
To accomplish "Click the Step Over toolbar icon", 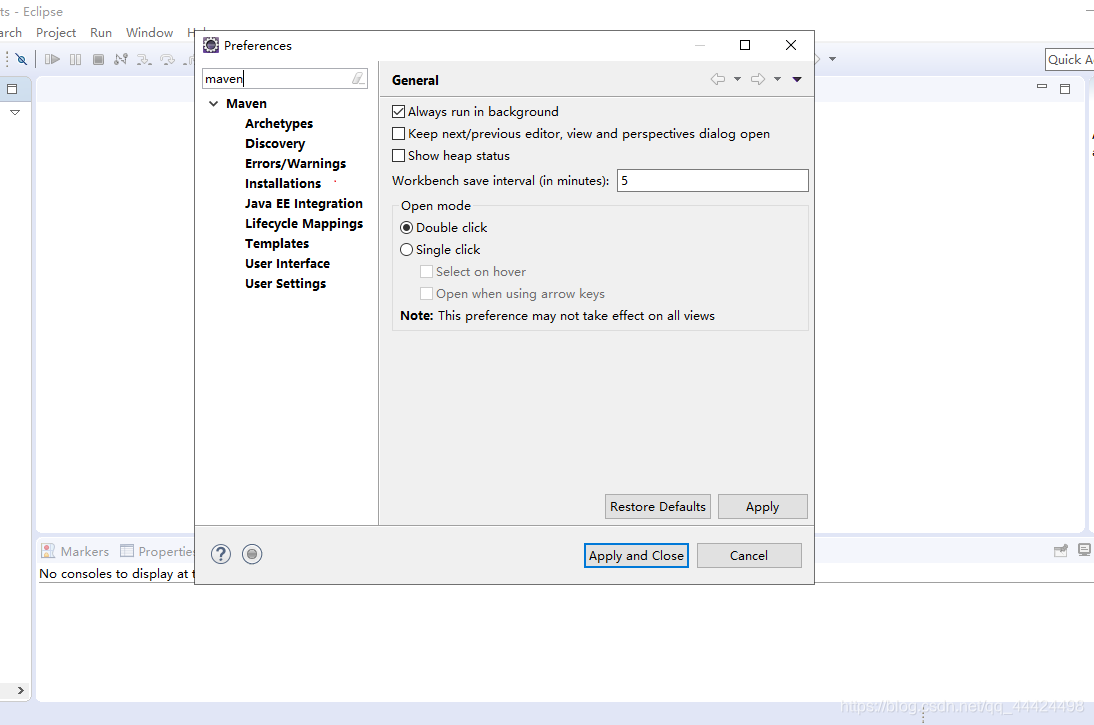I will [167, 59].
